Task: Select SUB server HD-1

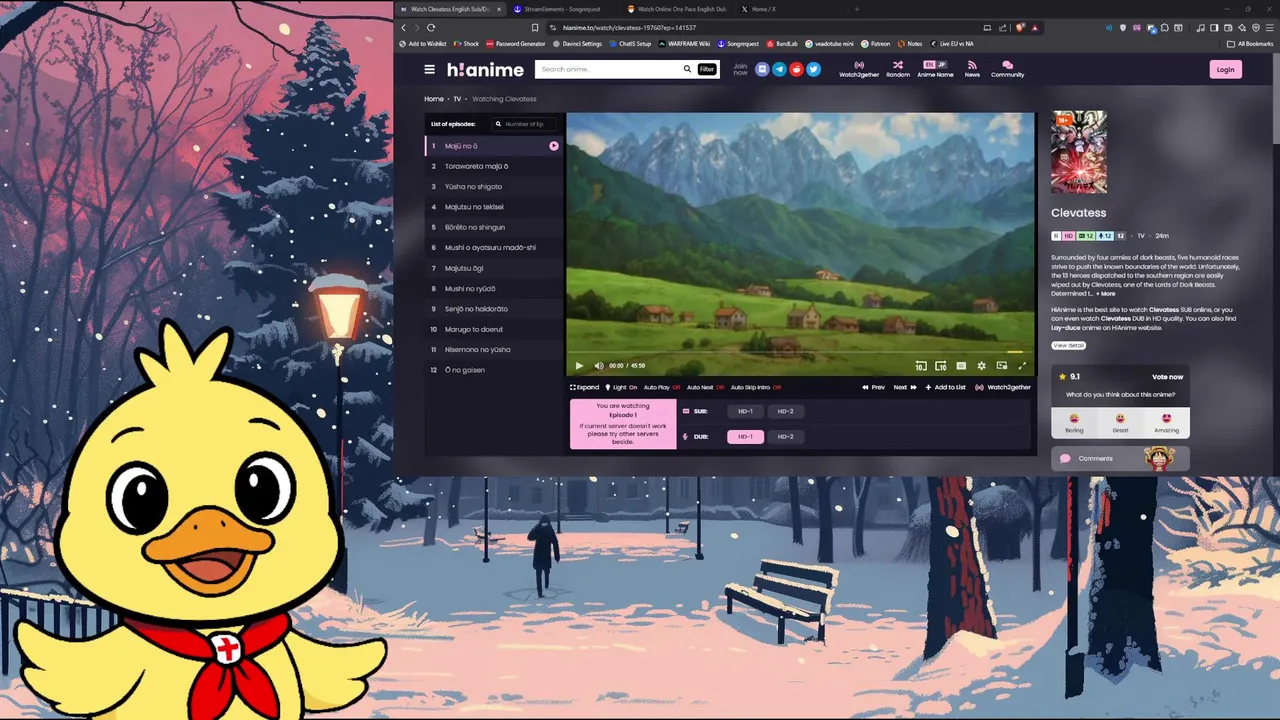Action: (x=745, y=411)
